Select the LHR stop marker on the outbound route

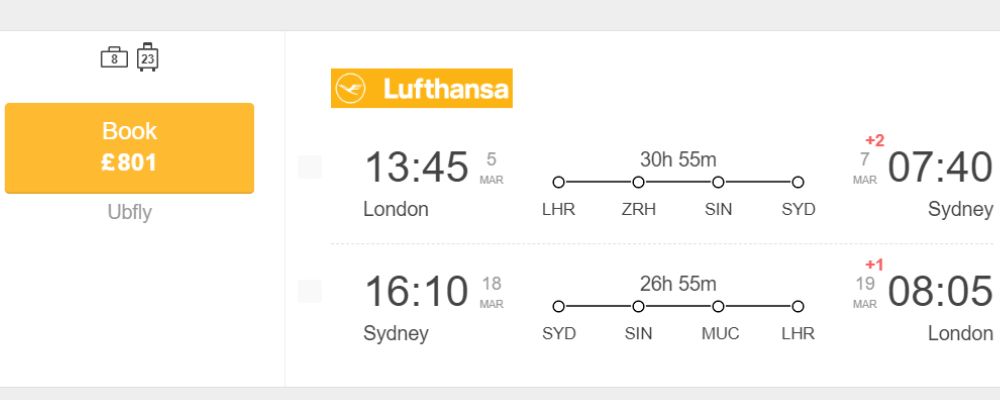click(x=559, y=182)
